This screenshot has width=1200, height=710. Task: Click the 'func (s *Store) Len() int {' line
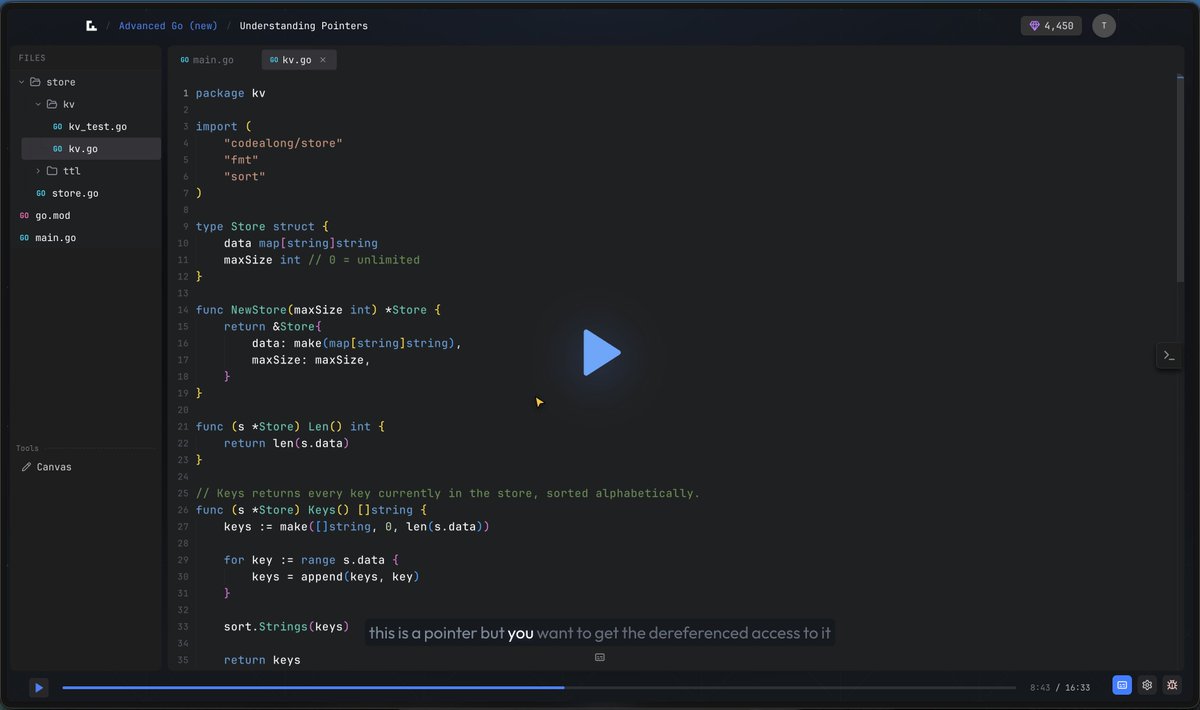[x=290, y=426]
